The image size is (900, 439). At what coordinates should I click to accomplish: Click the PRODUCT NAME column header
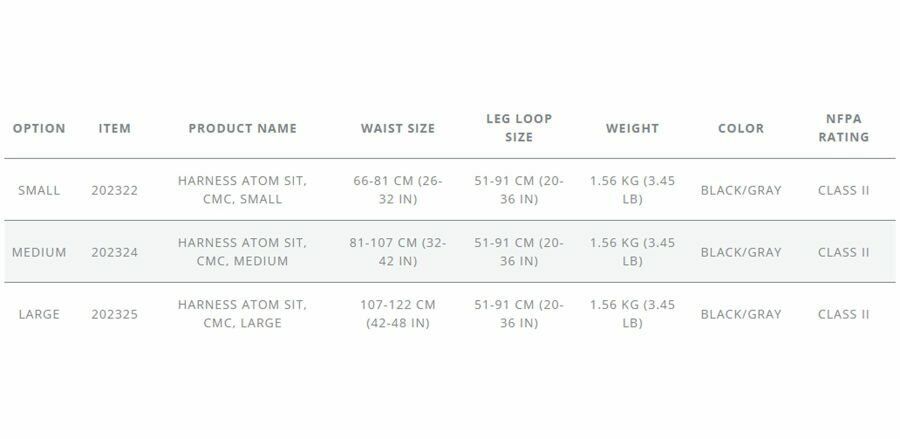click(x=243, y=128)
